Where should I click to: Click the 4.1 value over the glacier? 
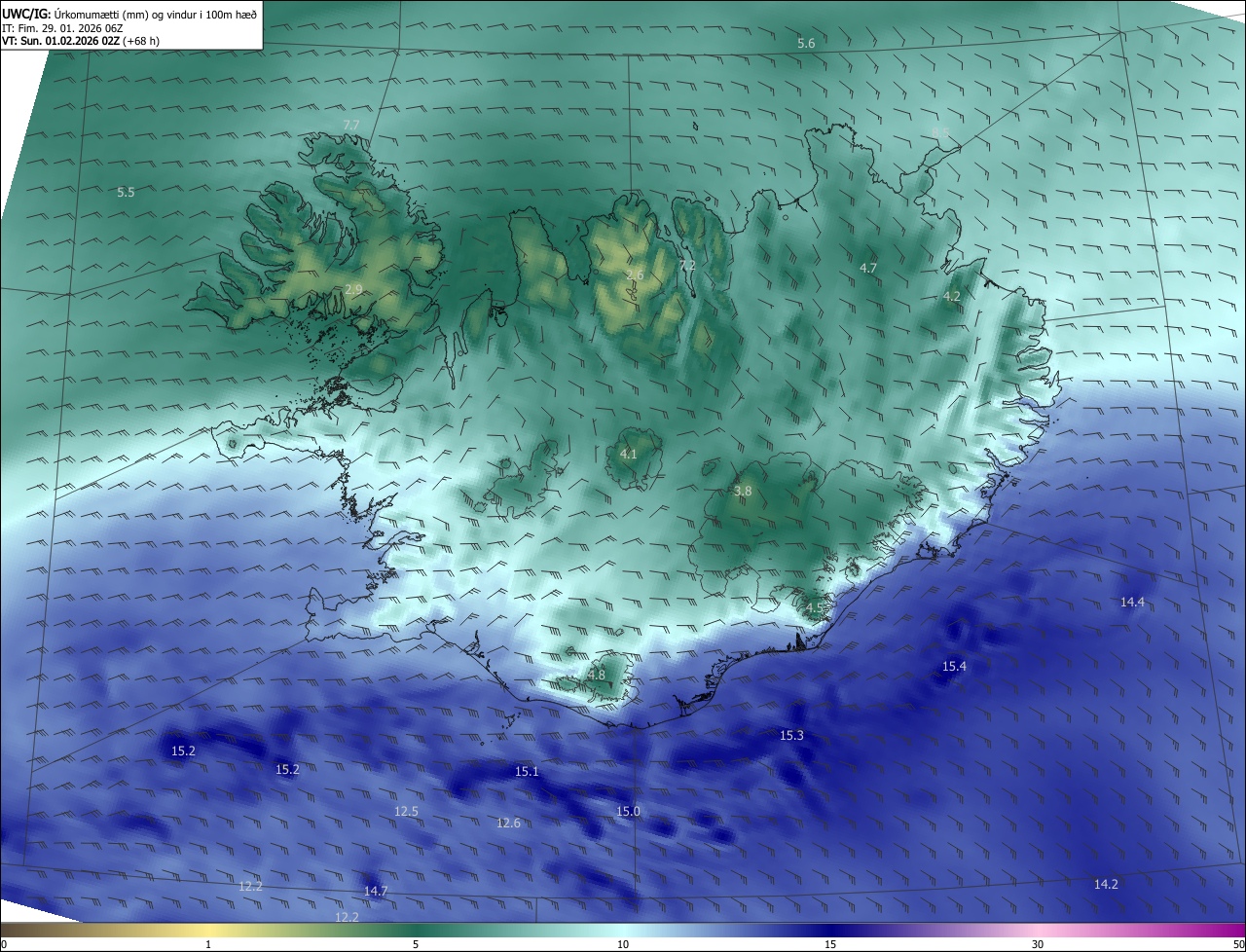pos(628,454)
